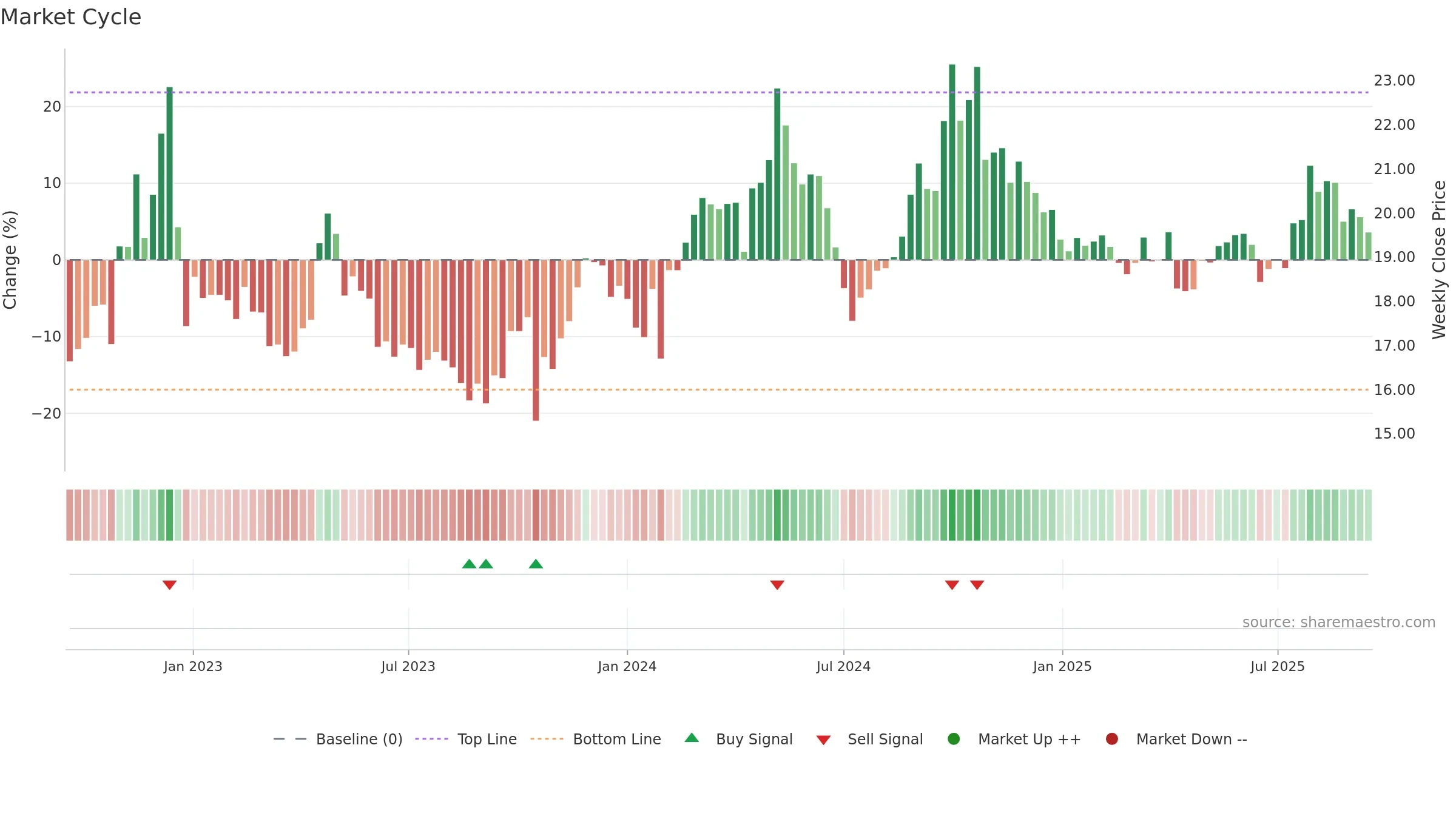Viewport: 1456px width, 819px height.
Task: Toggle the Bottom Line legend entry
Action: pyautogui.click(x=596, y=739)
